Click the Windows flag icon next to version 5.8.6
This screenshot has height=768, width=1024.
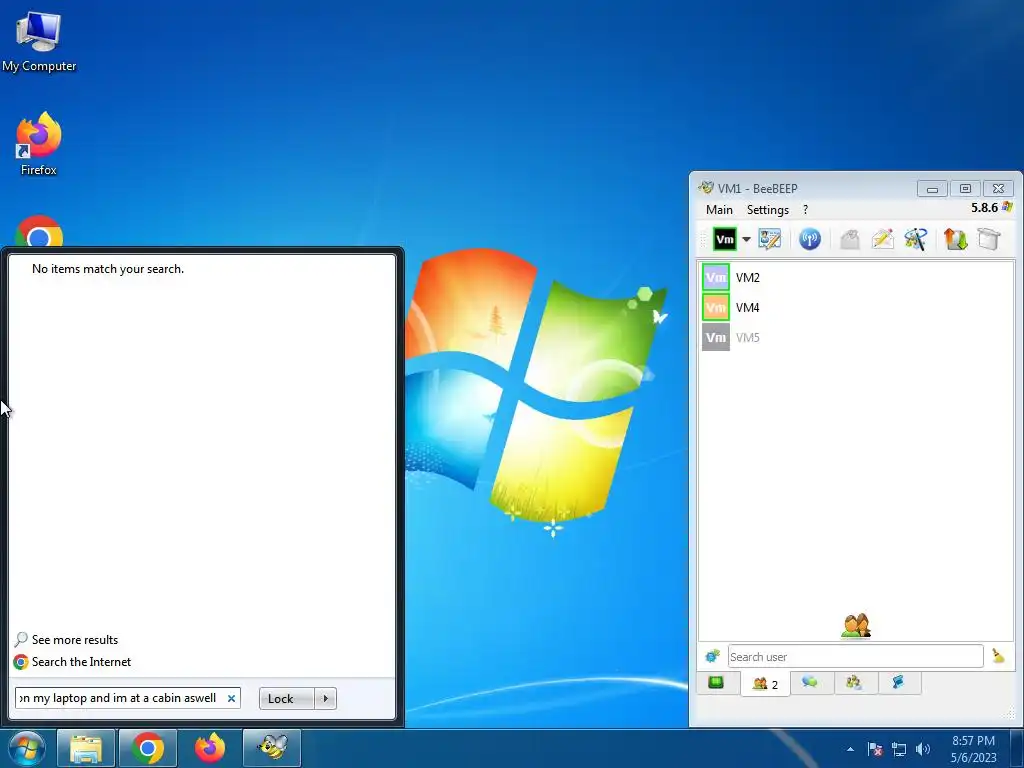tap(1007, 207)
